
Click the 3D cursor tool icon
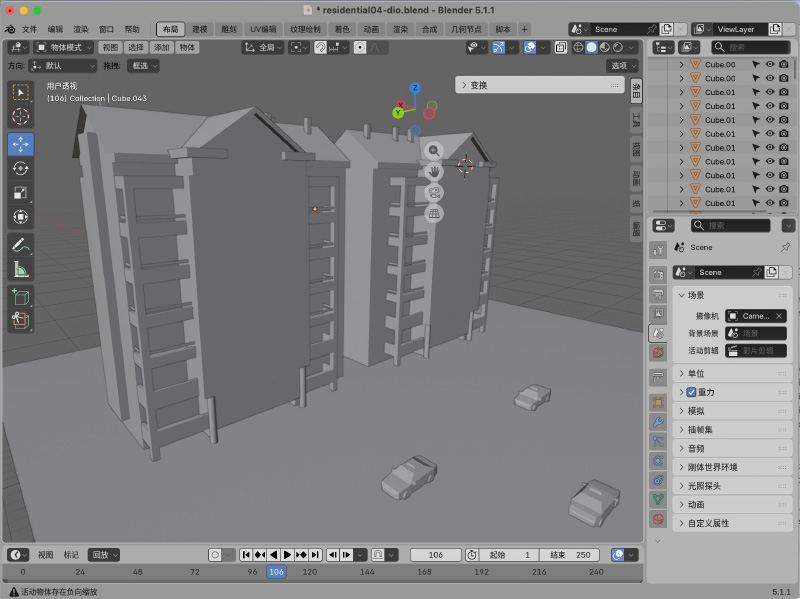[20, 117]
